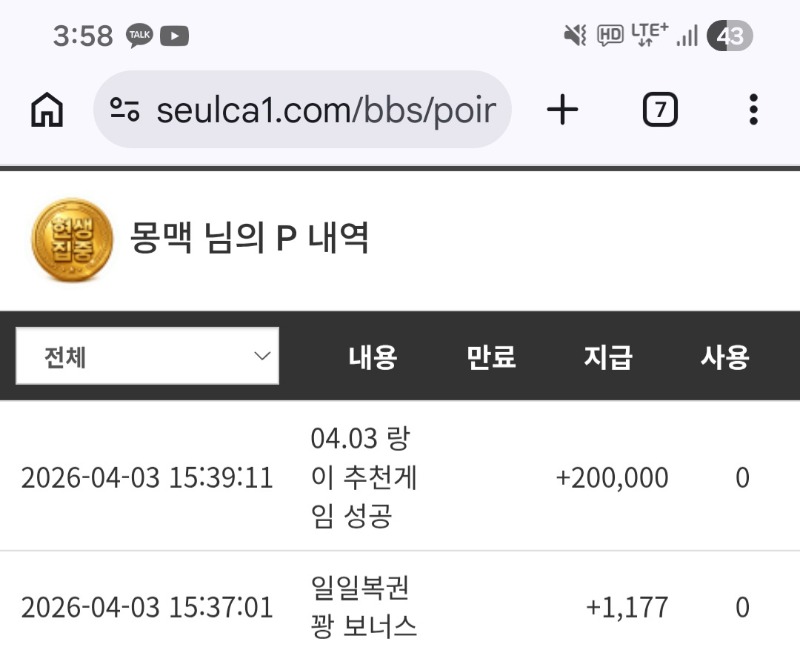
Task: Tap the KakaoTalk notification icon
Action: coord(140,37)
